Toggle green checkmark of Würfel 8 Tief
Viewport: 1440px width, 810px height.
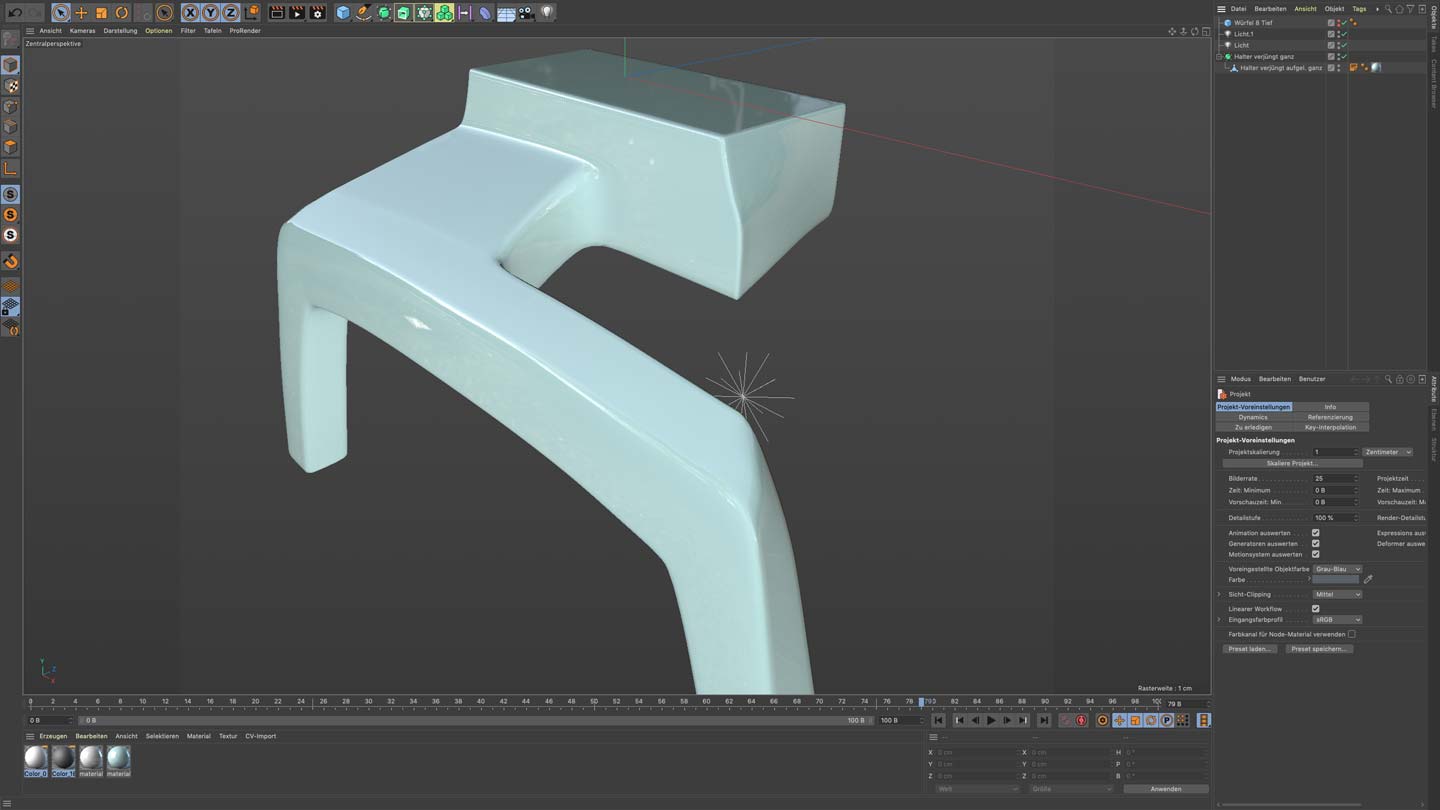click(x=1344, y=22)
